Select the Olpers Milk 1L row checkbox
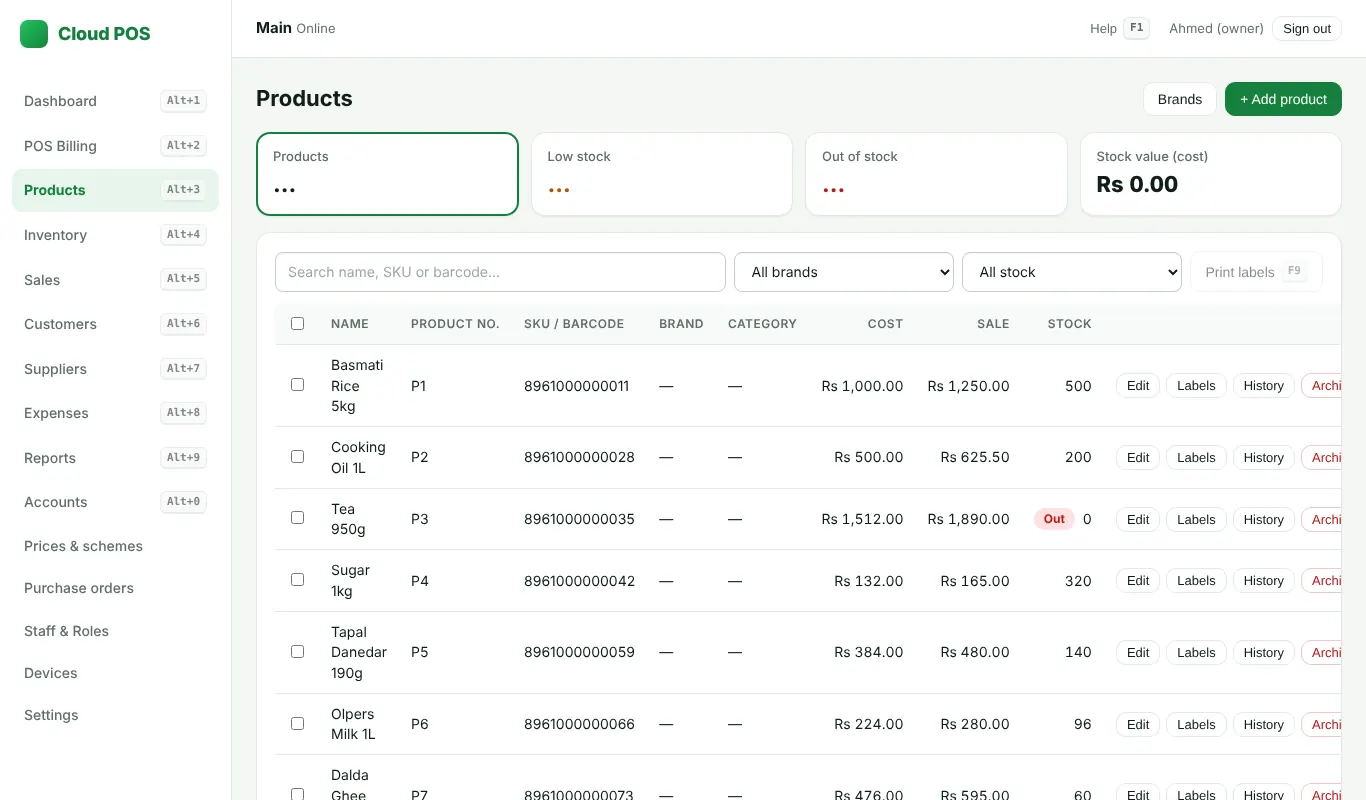1366x800 pixels. 297,723
